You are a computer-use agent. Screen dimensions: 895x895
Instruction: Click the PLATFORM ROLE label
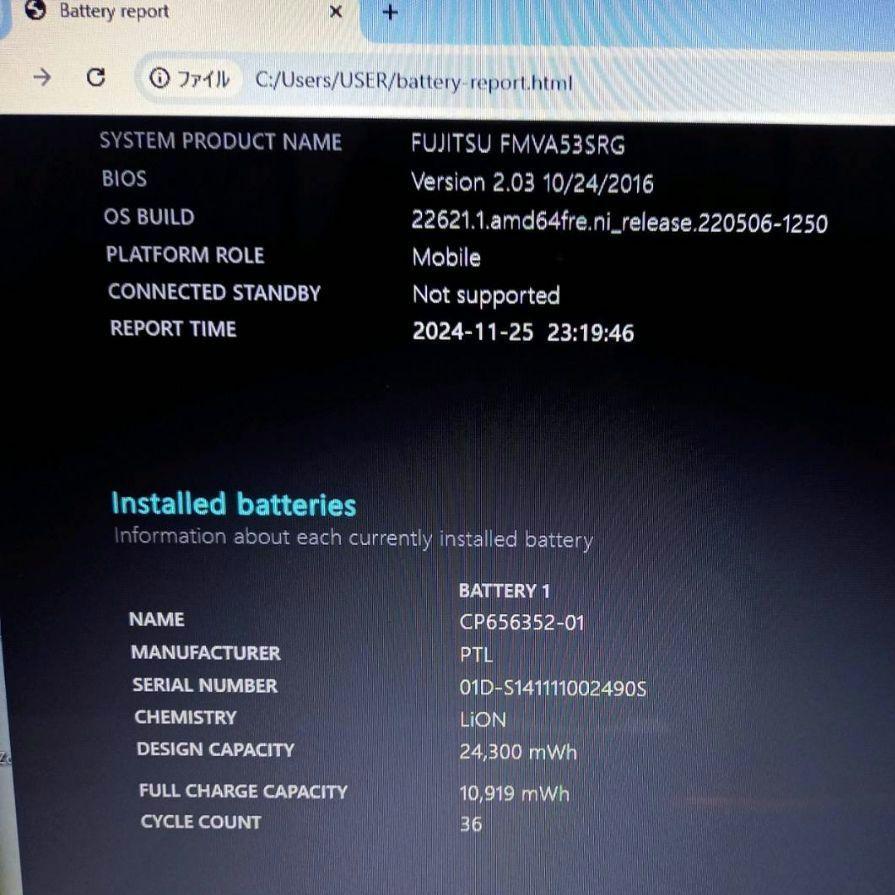pos(185,255)
